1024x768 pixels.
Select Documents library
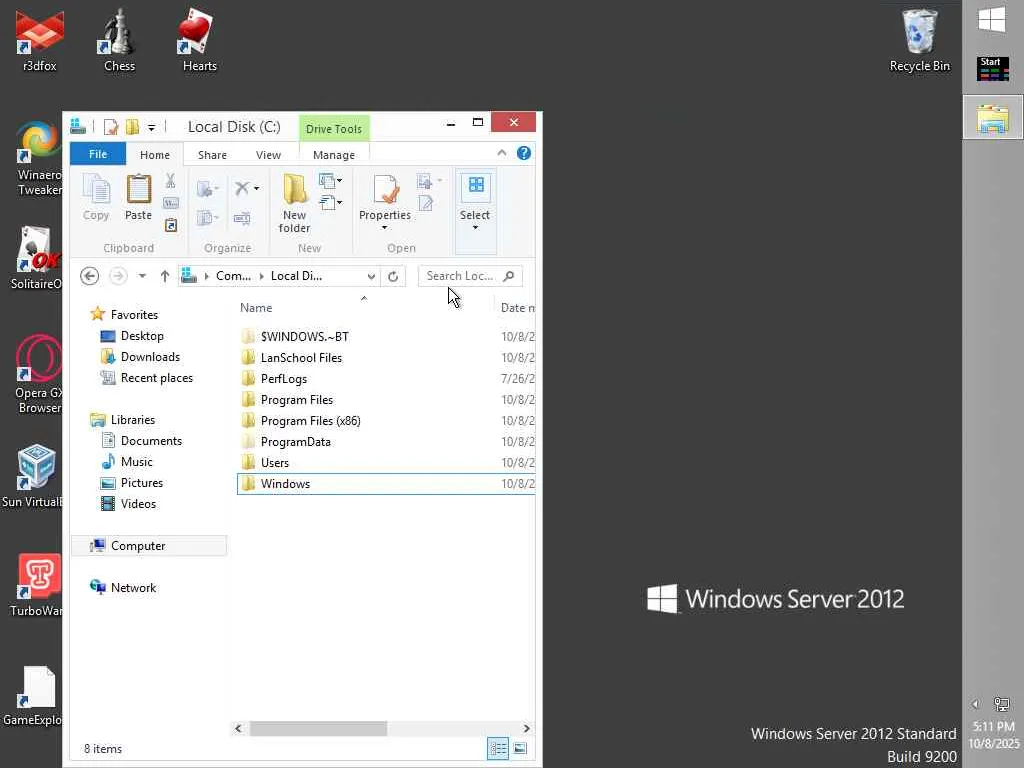[x=151, y=441]
